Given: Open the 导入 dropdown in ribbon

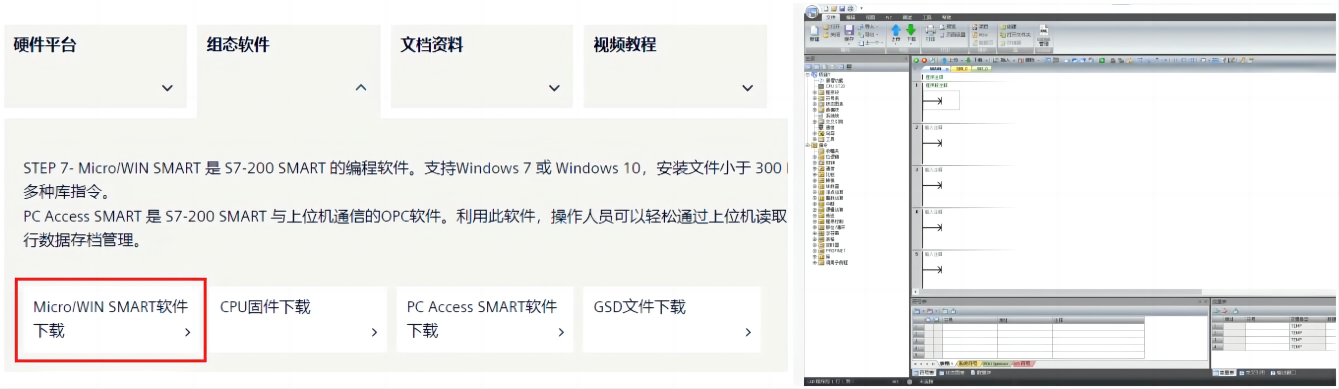Looking at the screenshot, I should coord(868,26).
